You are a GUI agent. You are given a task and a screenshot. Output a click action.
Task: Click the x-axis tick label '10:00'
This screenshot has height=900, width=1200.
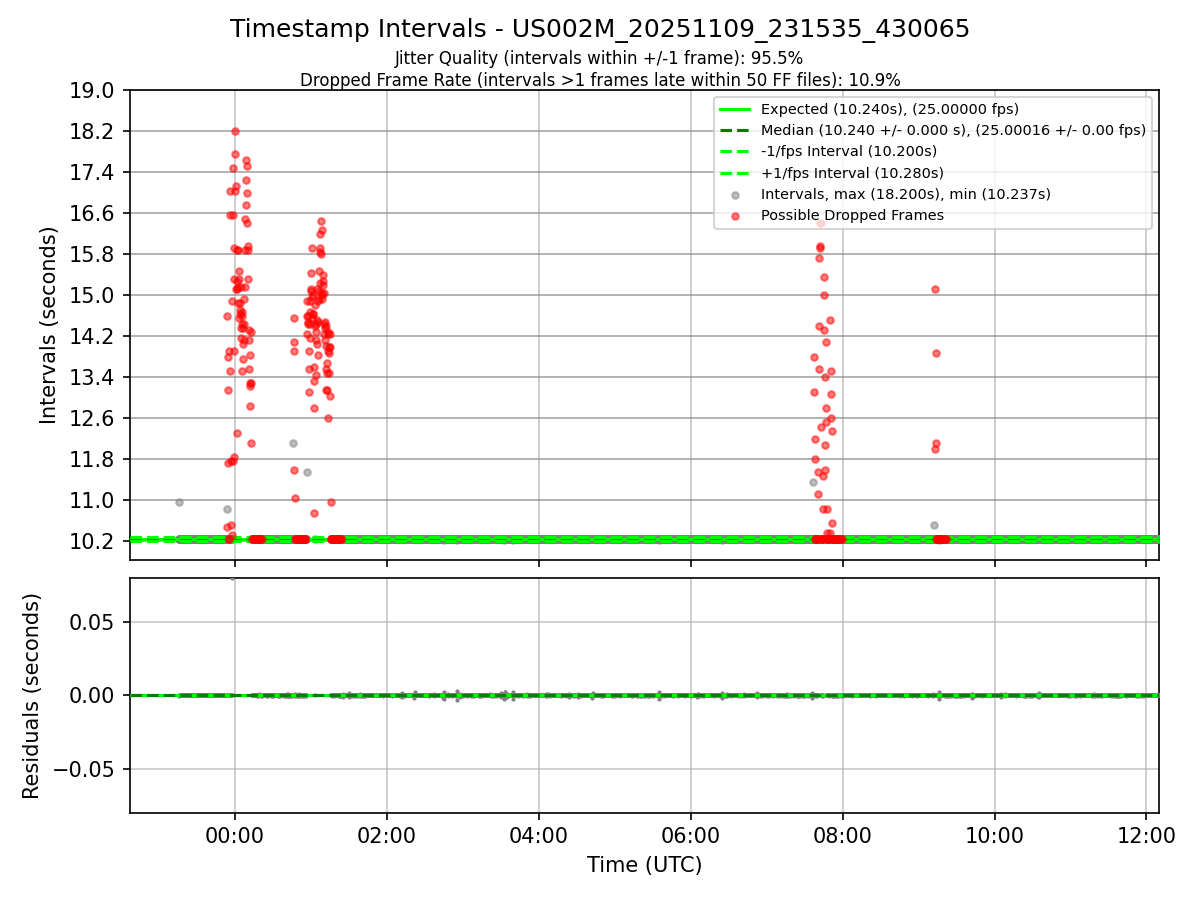(x=995, y=837)
